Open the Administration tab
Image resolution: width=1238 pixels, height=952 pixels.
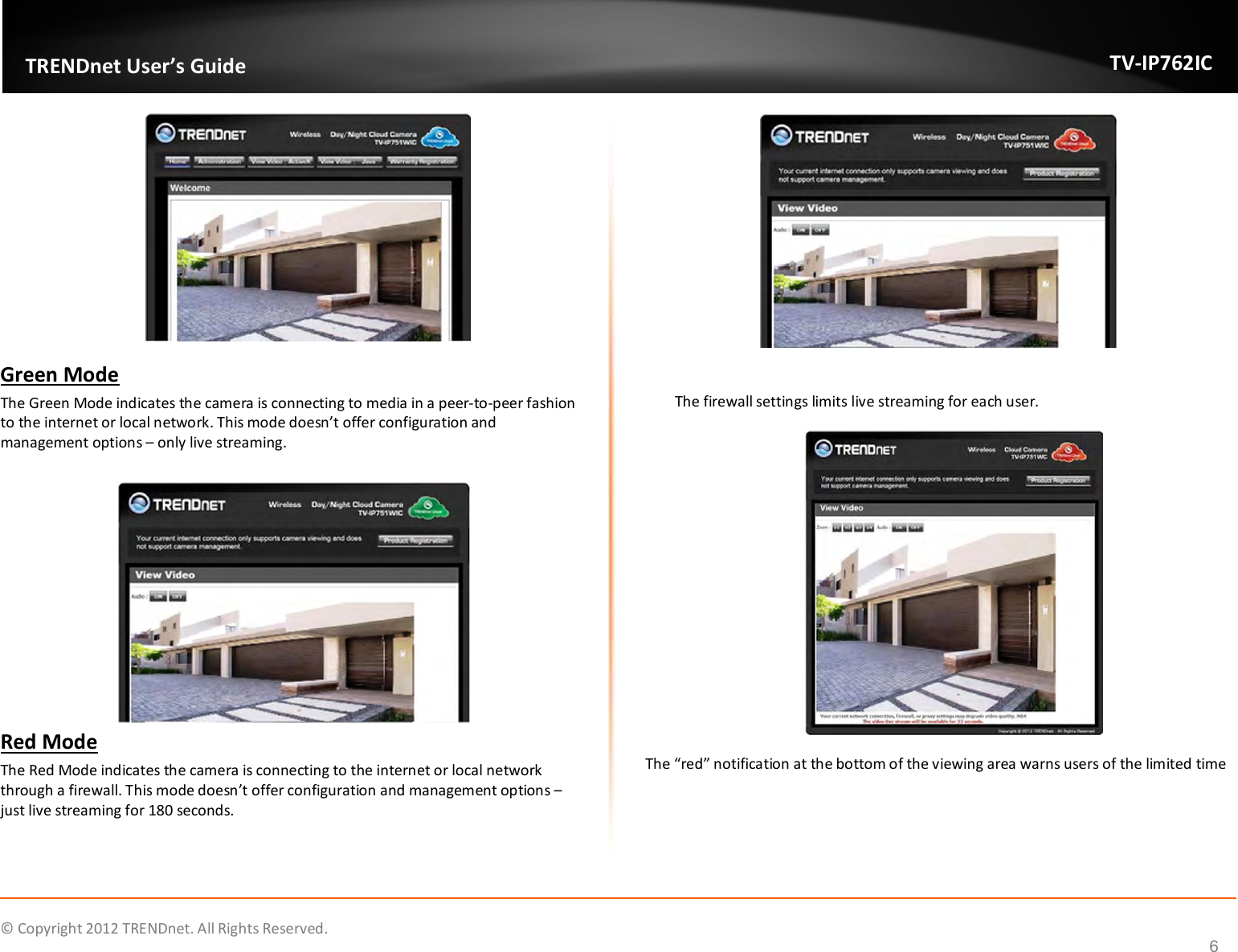(x=219, y=161)
